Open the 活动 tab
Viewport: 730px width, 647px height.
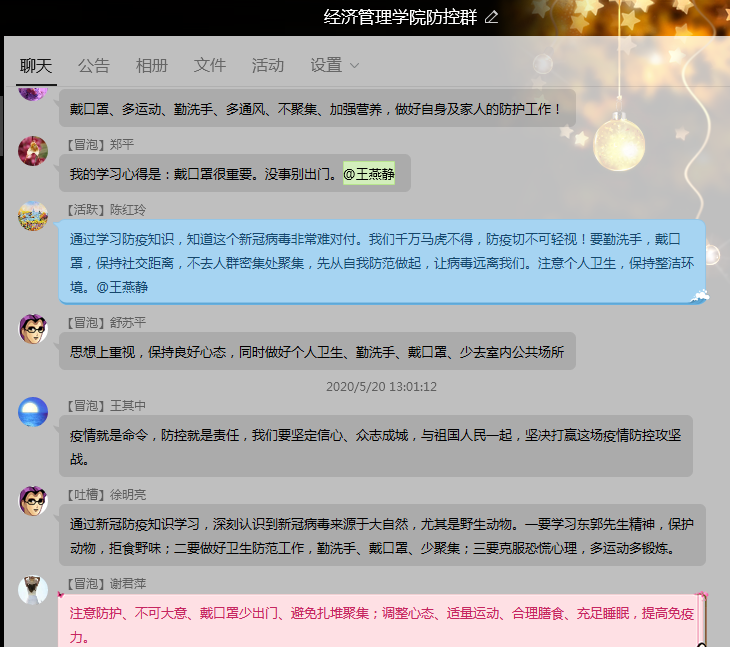(268, 66)
